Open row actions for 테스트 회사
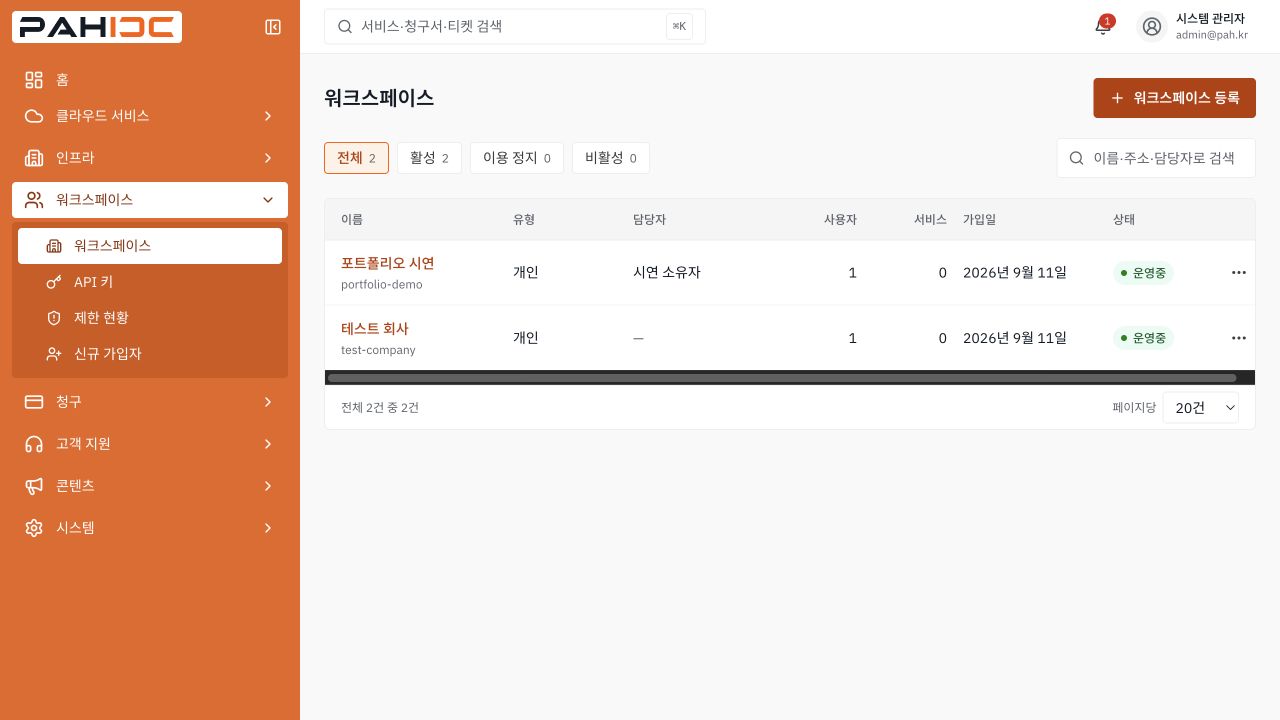Screen dimensions: 1280x720 1239,338
